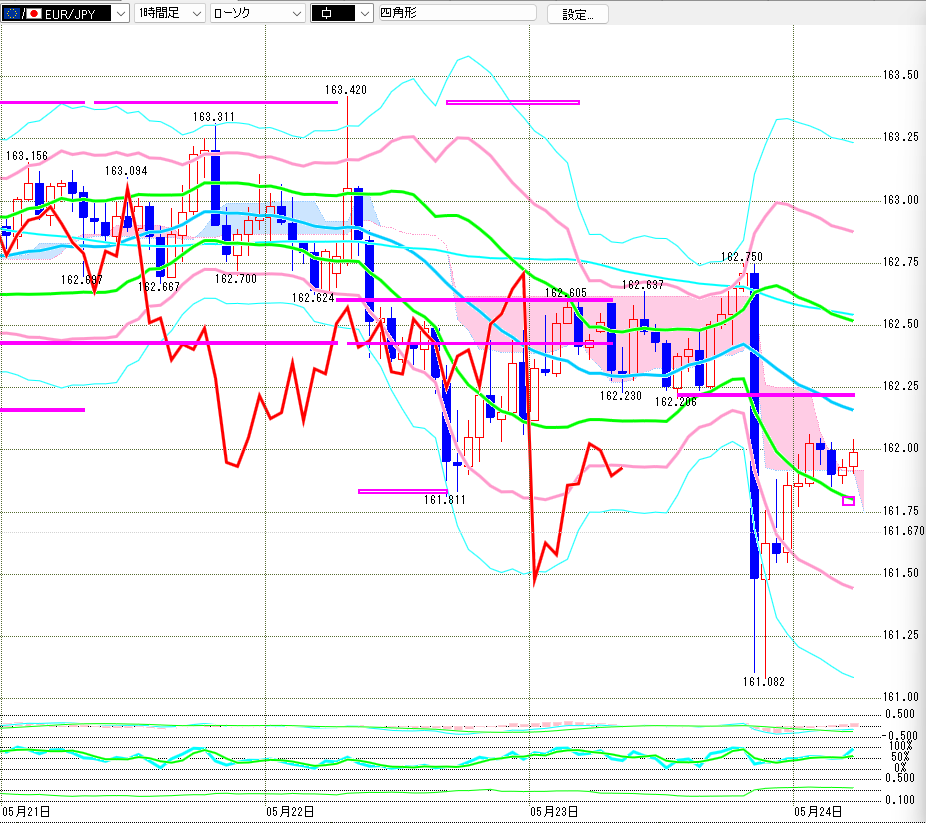Click the 162.750 high price label

742,257
